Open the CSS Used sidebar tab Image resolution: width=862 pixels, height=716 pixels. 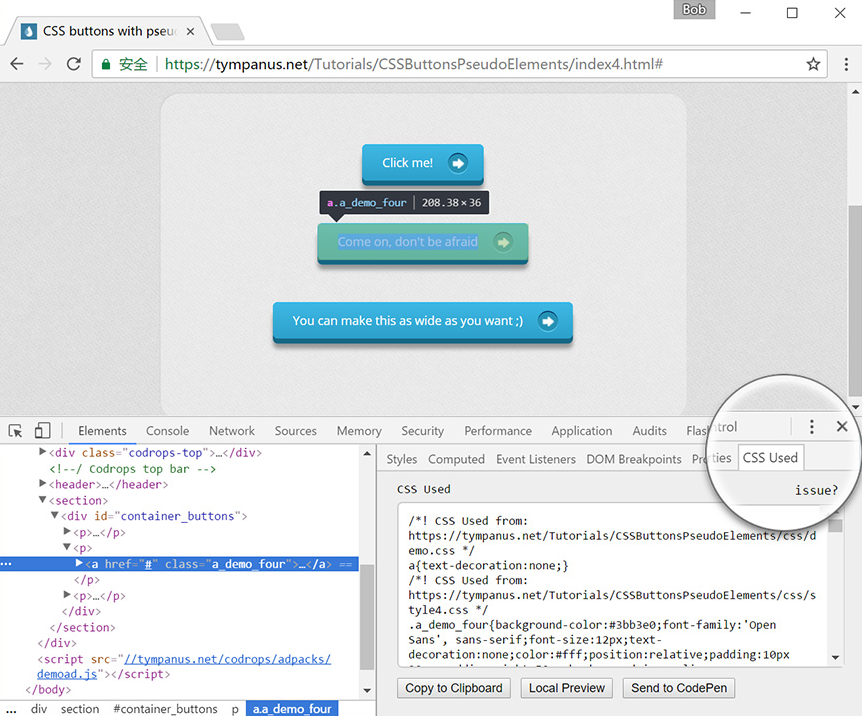pyautogui.click(x=770, y=458)
